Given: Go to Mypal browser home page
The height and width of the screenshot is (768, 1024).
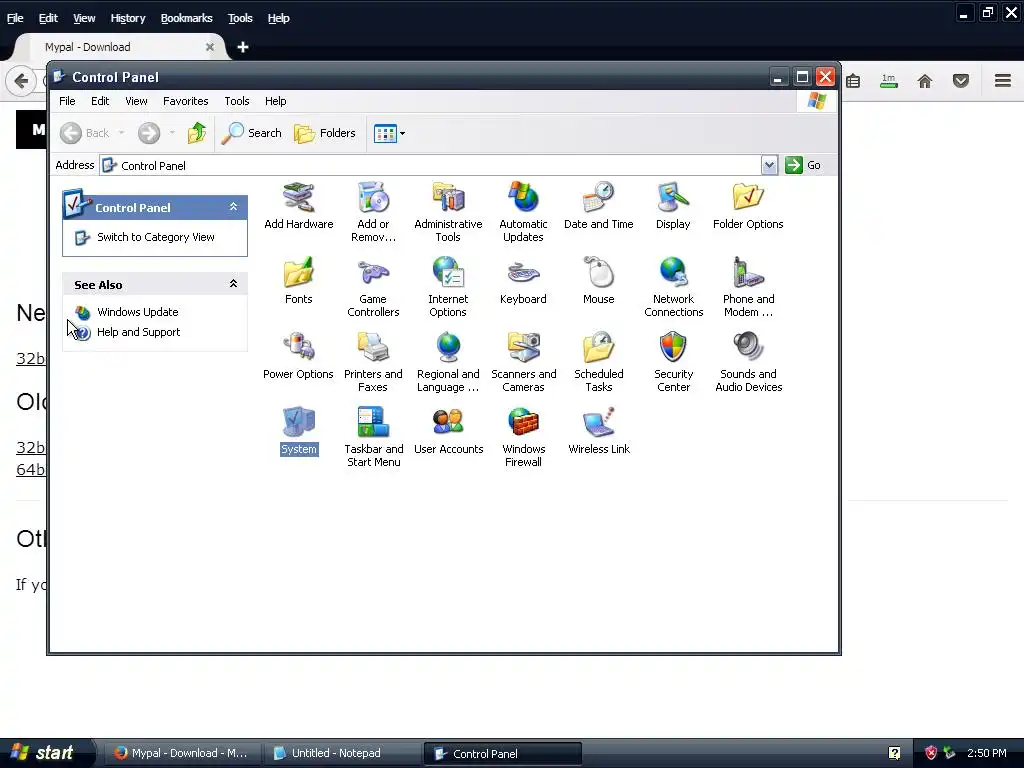Looking at the screenshot, I should tap(925, 81).
